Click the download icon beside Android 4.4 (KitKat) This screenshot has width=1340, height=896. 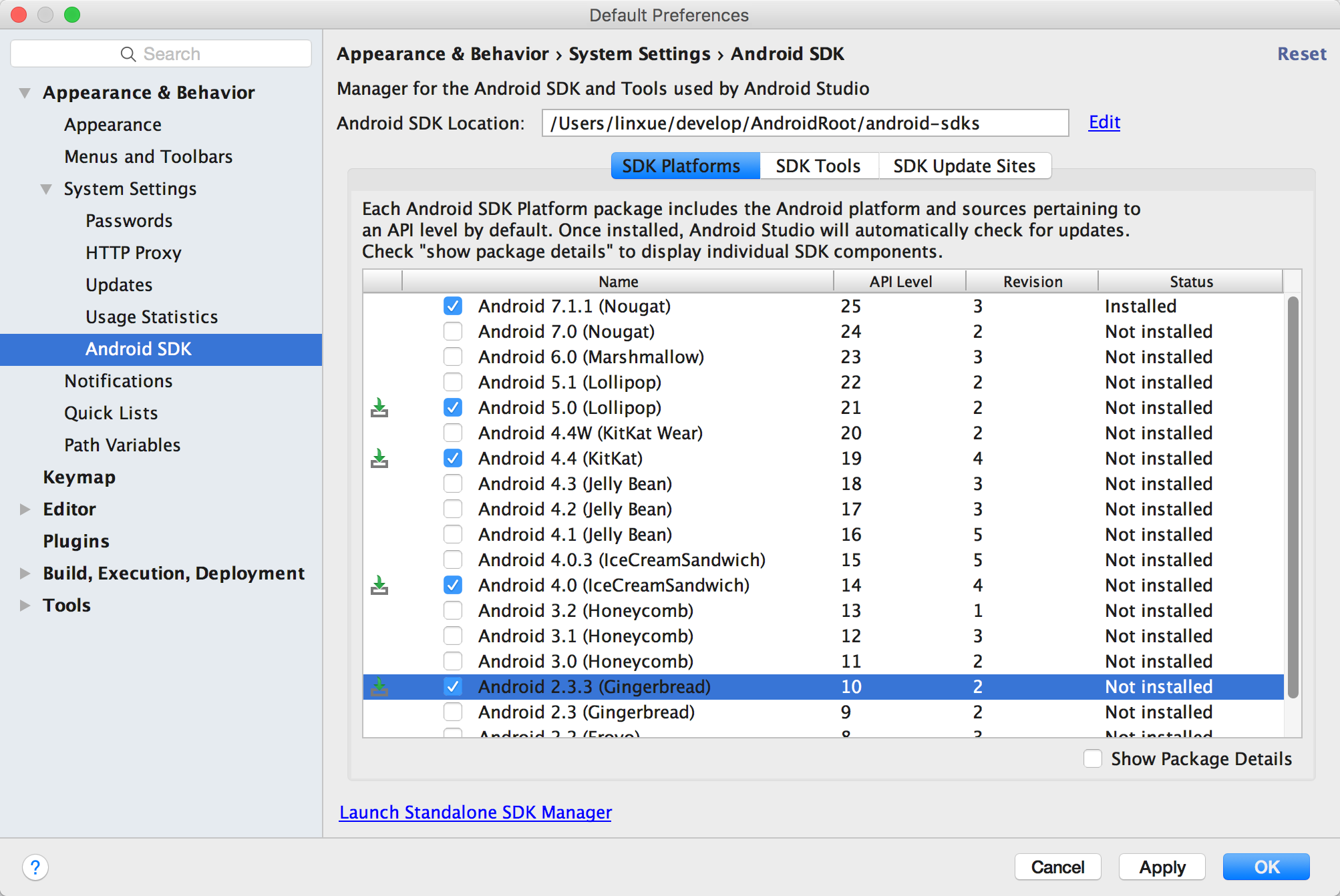click(x=379, y=458)
